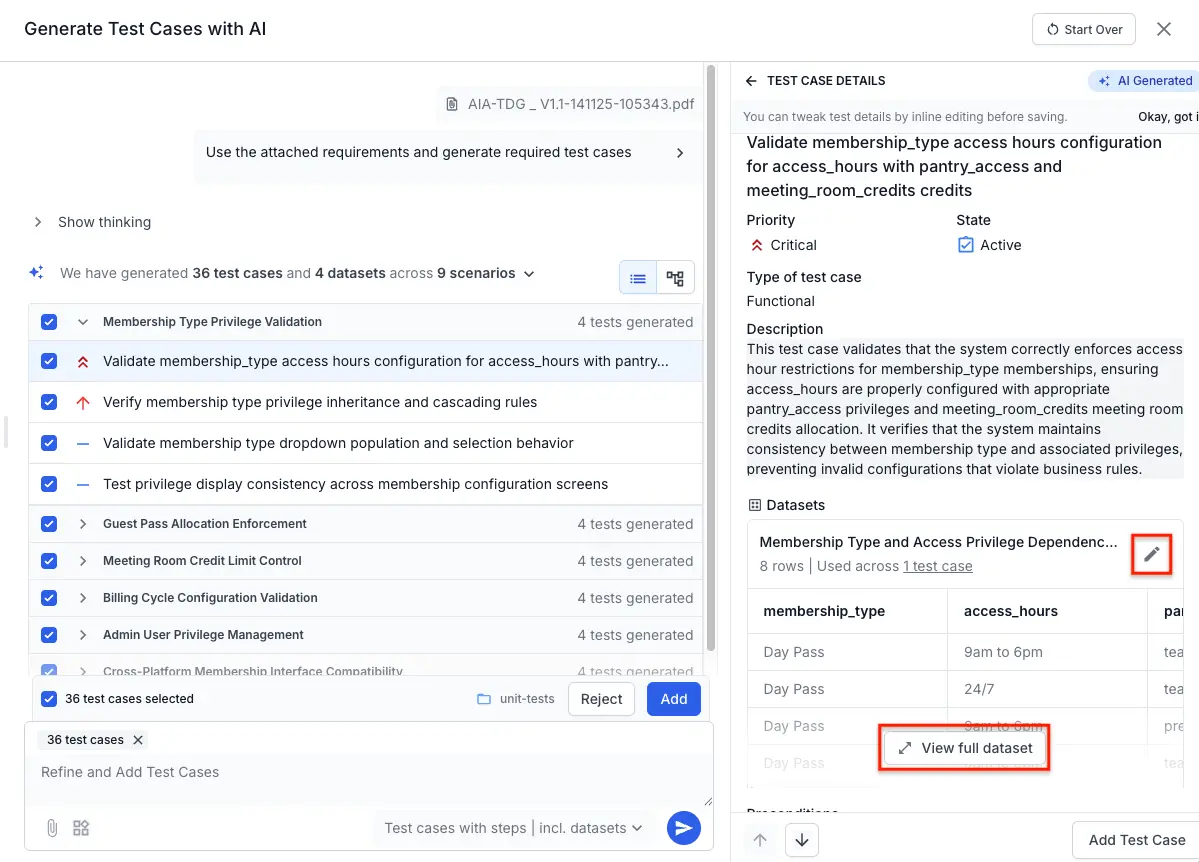Open the 1 test case link

pyautogui.click(x=937, y=566)
